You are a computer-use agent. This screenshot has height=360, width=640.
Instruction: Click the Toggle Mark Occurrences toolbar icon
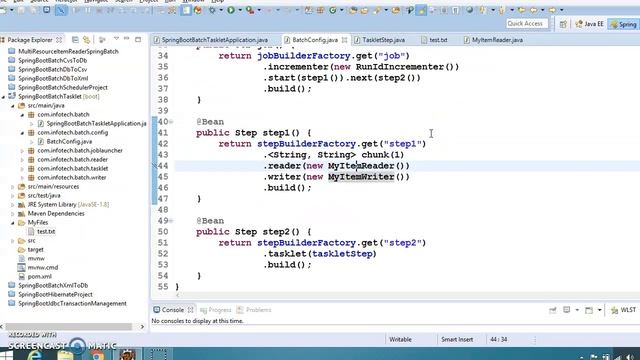[420, 10]
